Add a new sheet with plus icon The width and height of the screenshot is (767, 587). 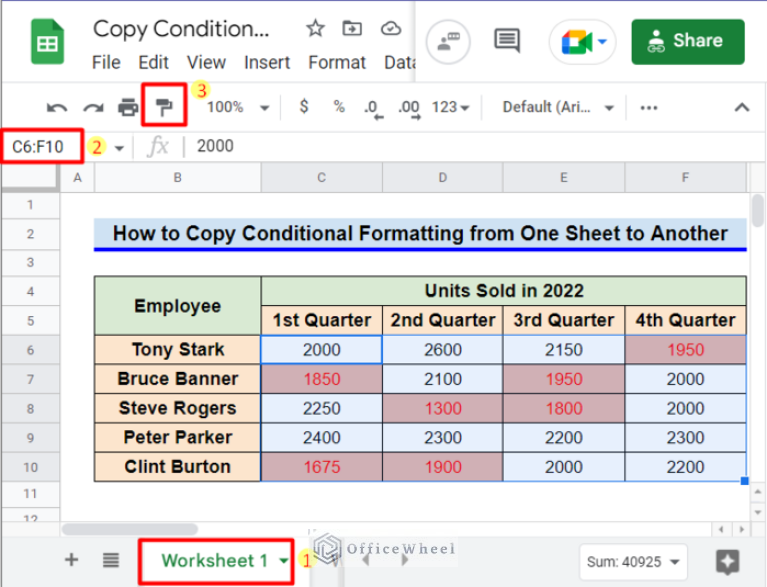(71, 560)
